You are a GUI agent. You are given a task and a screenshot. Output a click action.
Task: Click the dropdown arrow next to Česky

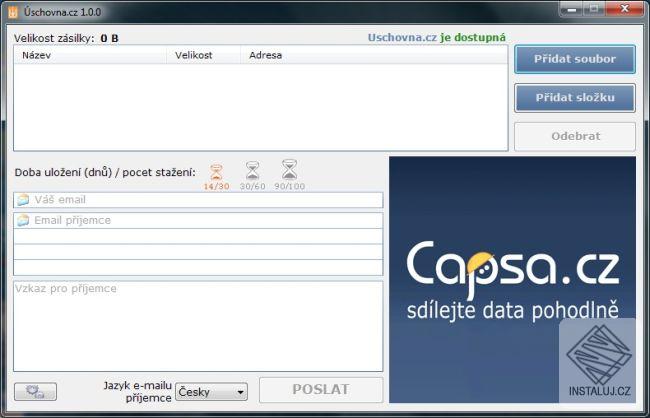click(x=240, y=392)
